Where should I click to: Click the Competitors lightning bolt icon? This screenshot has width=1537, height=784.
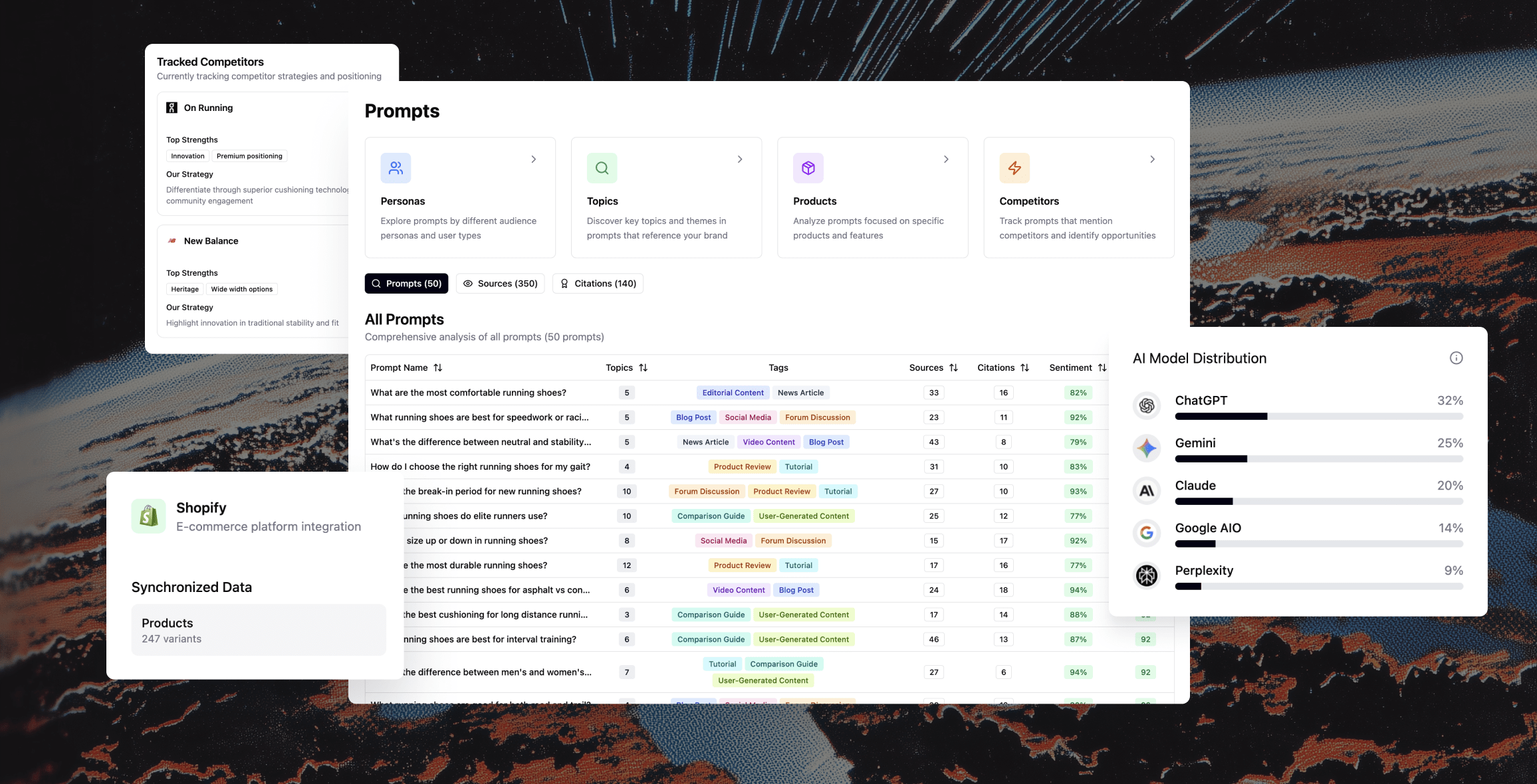[1014, 168]
